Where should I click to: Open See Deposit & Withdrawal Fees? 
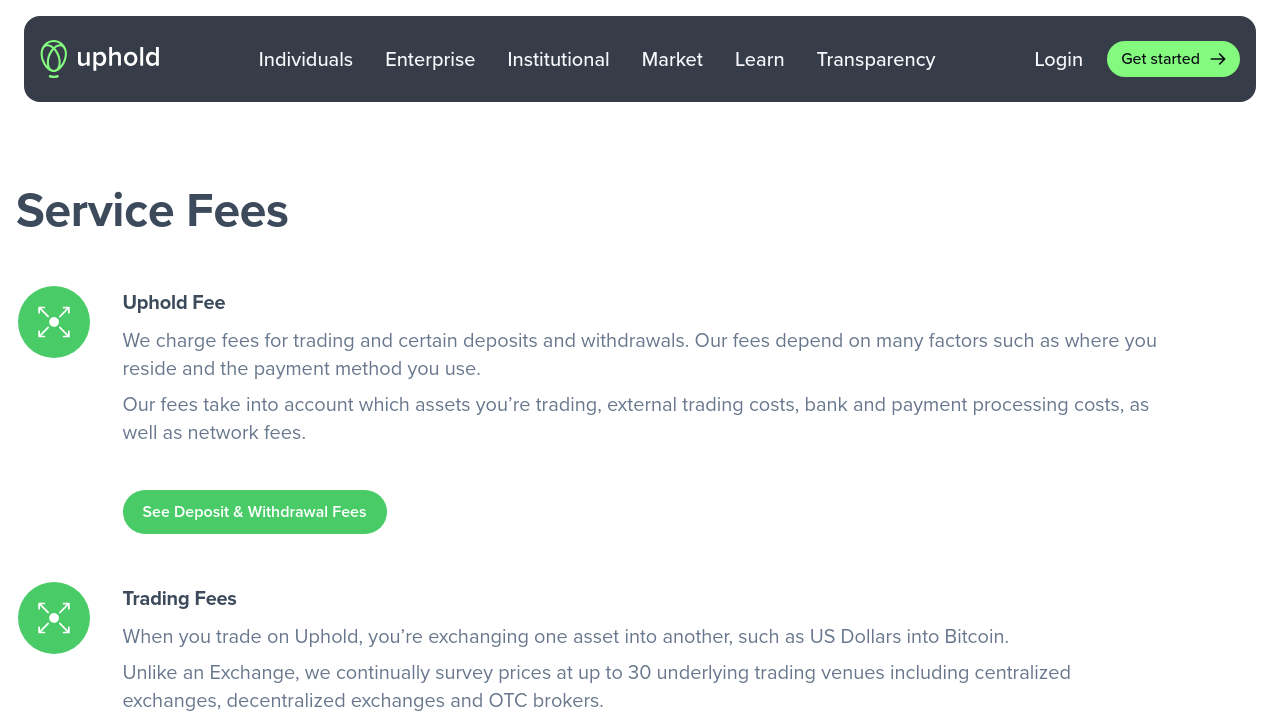click(254, 512)
